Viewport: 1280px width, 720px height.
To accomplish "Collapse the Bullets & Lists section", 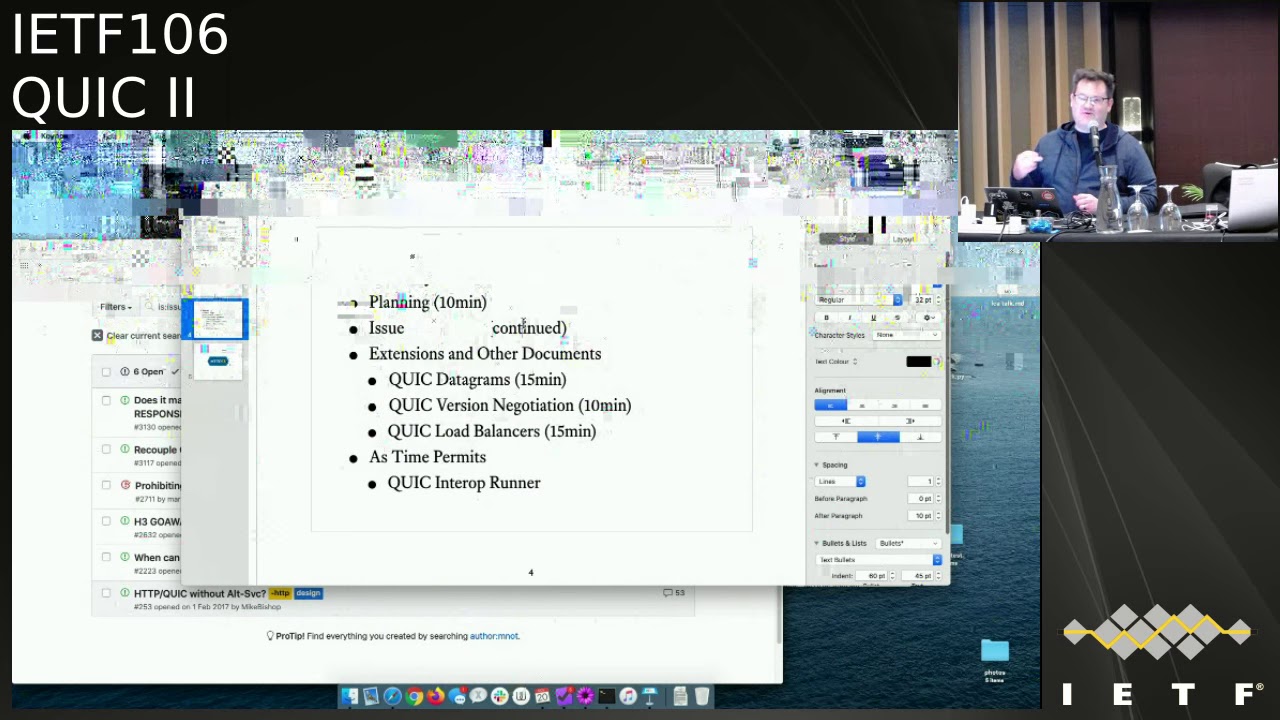I will [816, 543].
